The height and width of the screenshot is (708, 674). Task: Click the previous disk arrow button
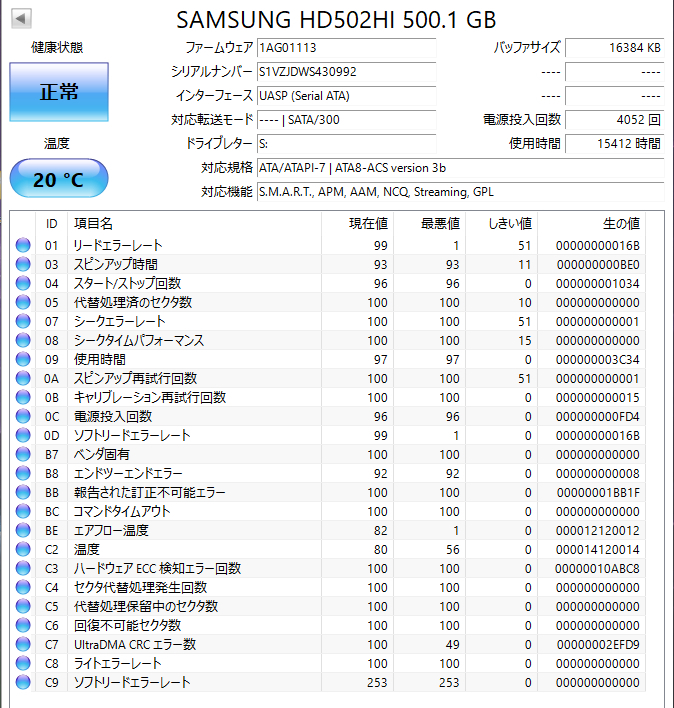coord(21,19)
